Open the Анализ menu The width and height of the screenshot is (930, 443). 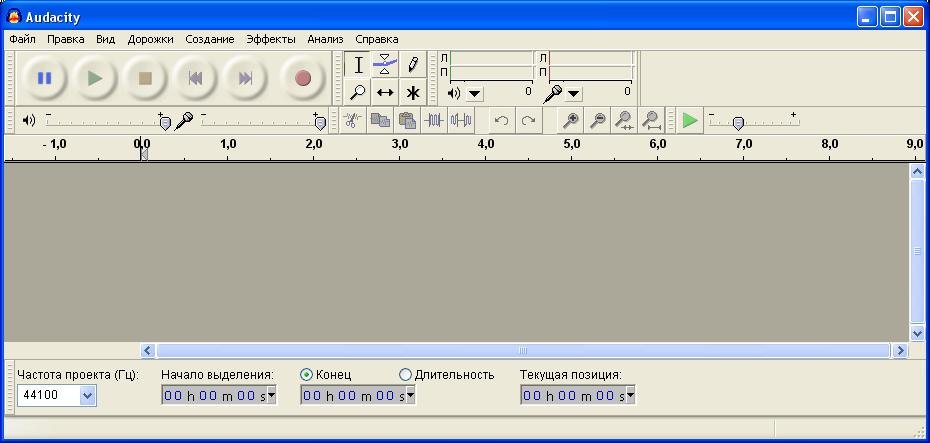pyautogui.click(x=325, y=39)
